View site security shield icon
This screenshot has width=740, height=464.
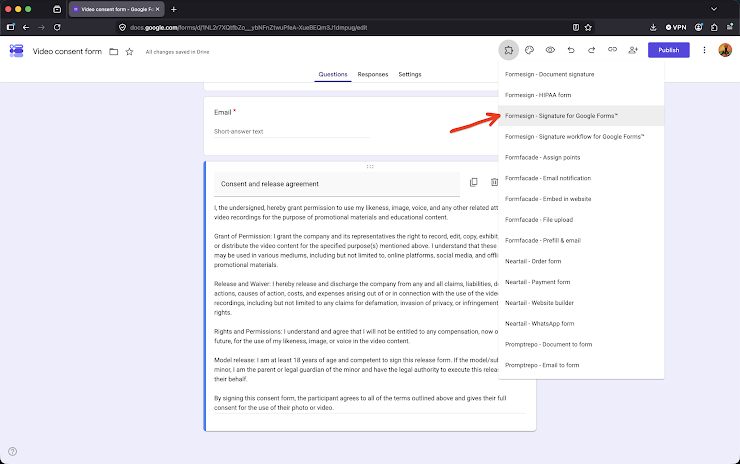point(122,27)
